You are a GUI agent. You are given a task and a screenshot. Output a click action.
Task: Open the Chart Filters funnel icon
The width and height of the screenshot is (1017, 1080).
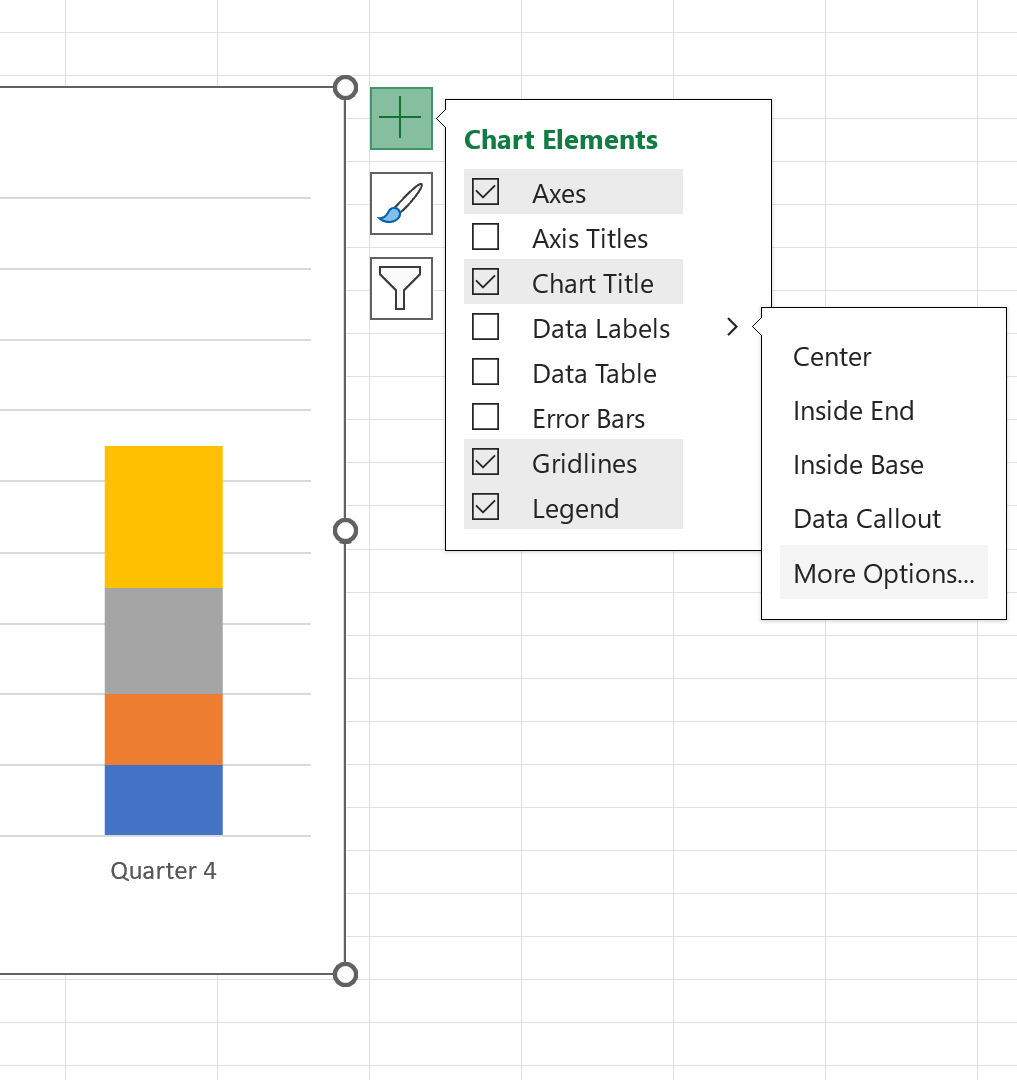[401, 288]
